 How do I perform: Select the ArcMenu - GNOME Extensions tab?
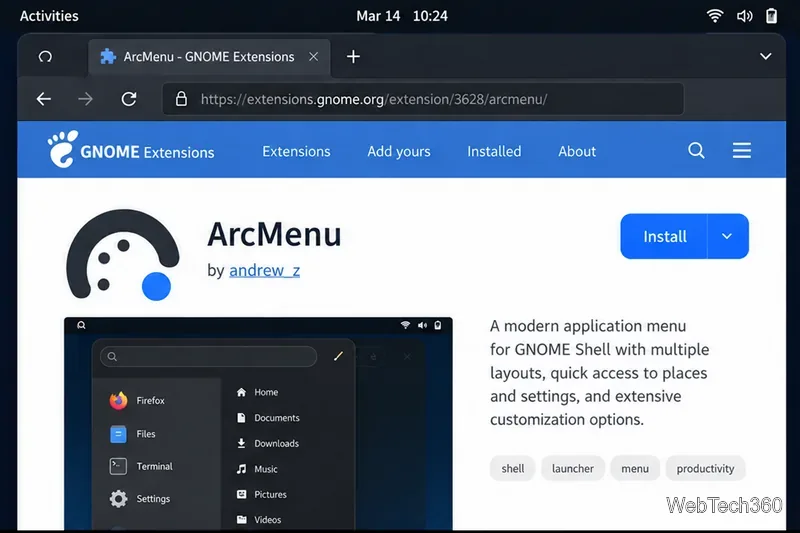[x=209, y=57]
